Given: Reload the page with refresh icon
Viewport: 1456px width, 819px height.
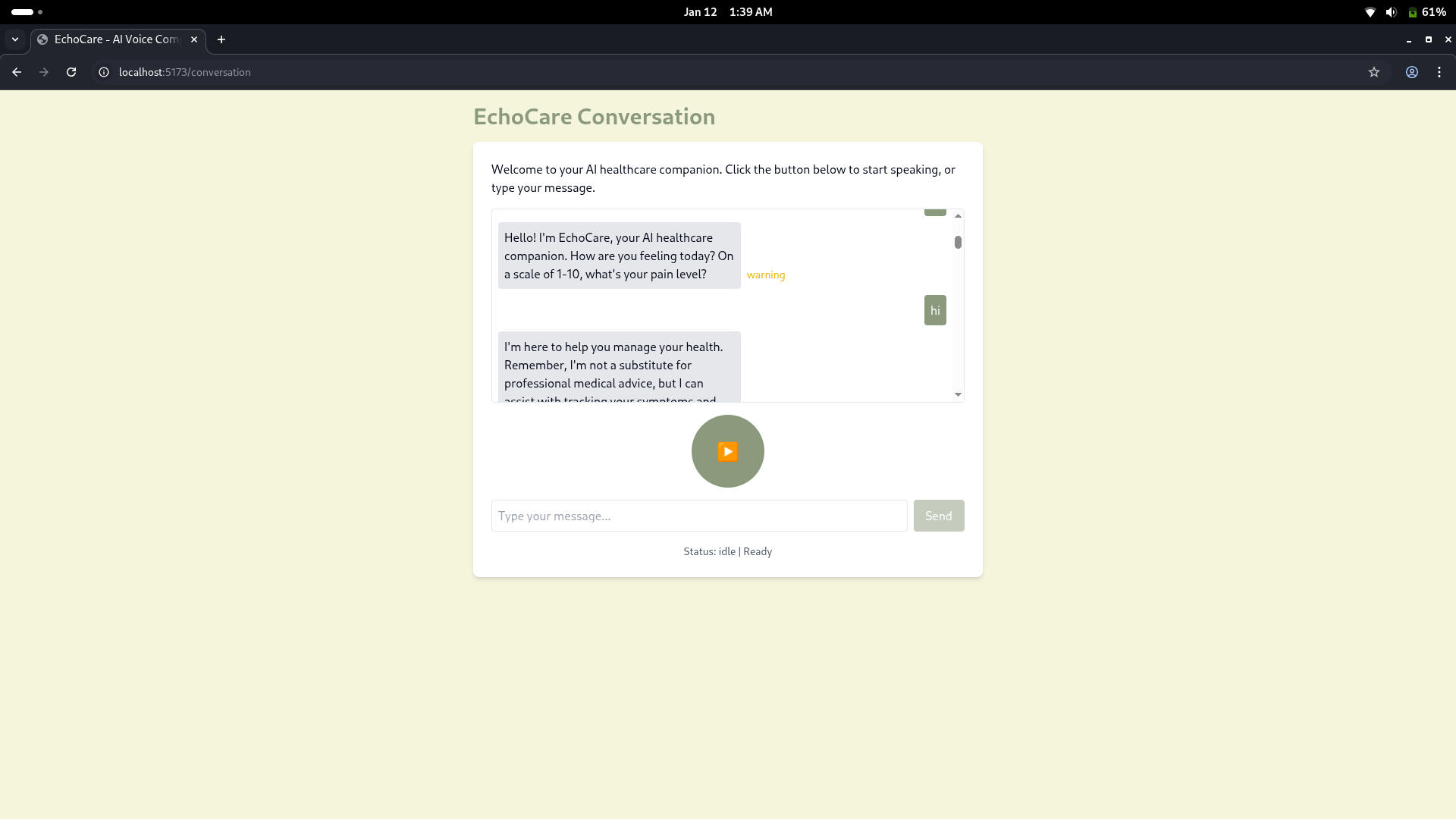Looking at the screenshot, I should 71,72.
